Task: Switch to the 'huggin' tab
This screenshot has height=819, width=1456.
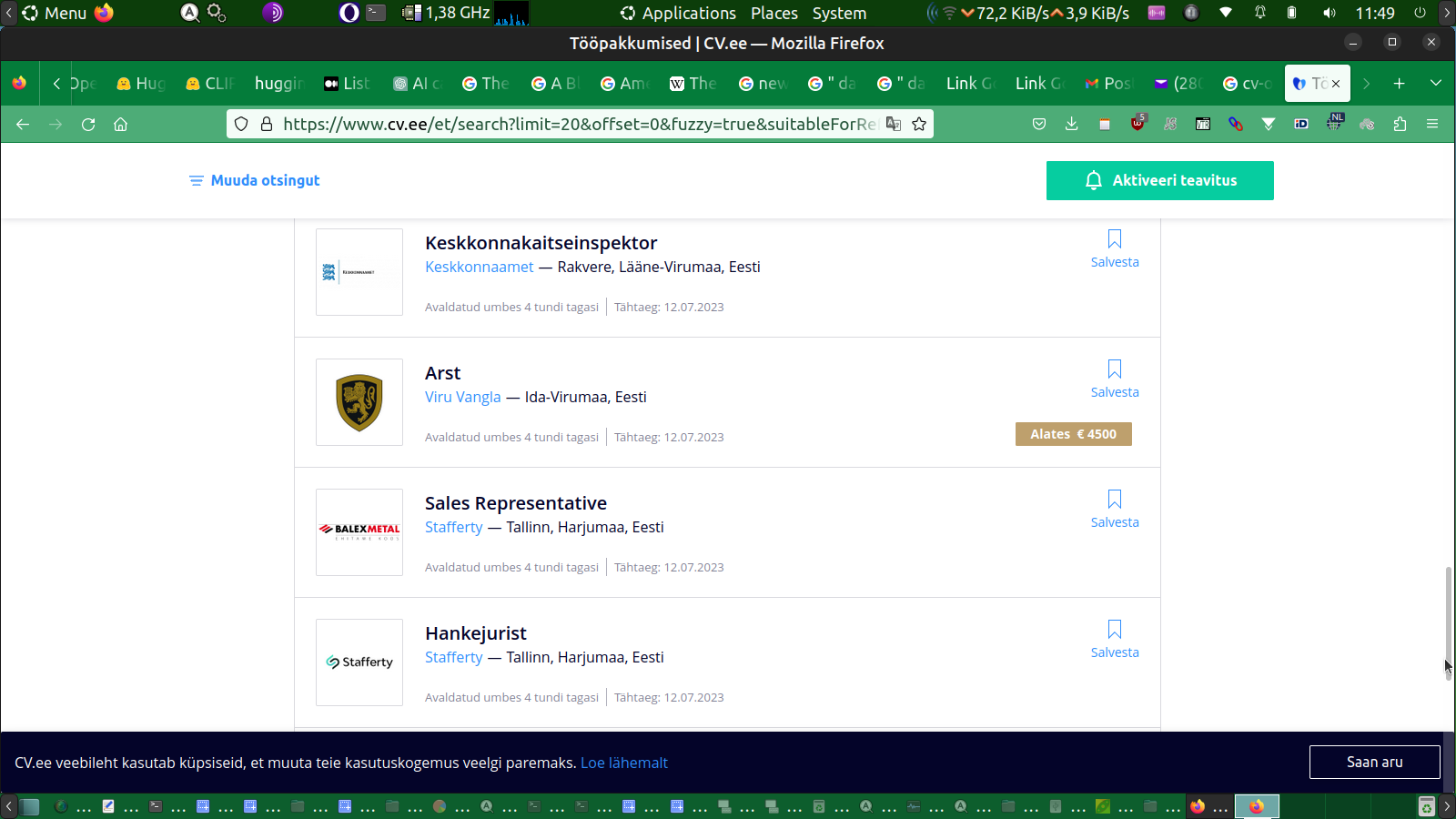Action: pos(278,84)
